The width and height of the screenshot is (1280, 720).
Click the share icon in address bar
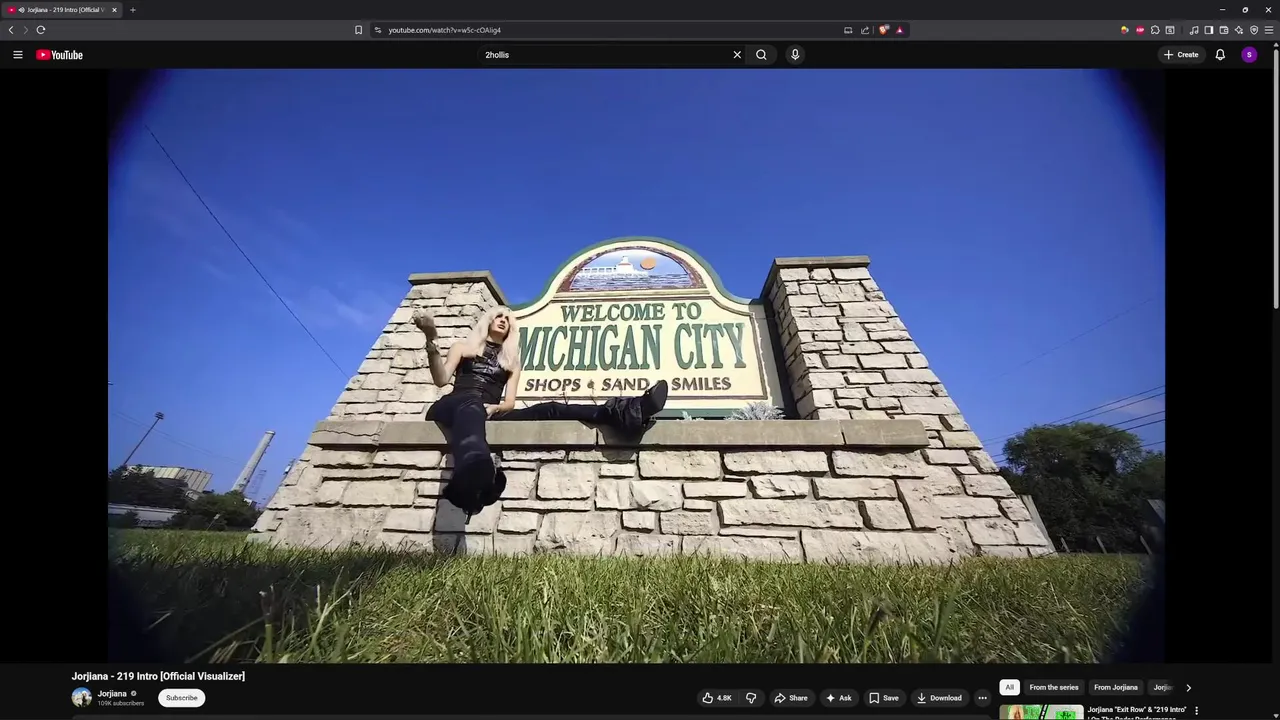click(x=865, y=30)
